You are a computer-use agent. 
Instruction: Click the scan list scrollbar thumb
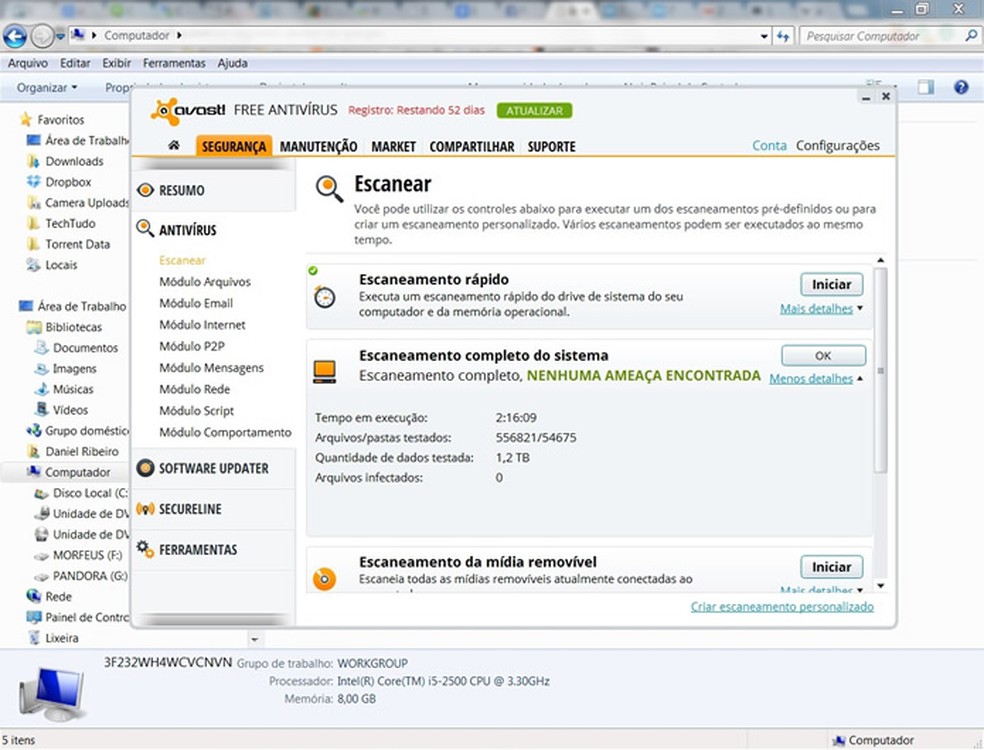click(880, 370)
